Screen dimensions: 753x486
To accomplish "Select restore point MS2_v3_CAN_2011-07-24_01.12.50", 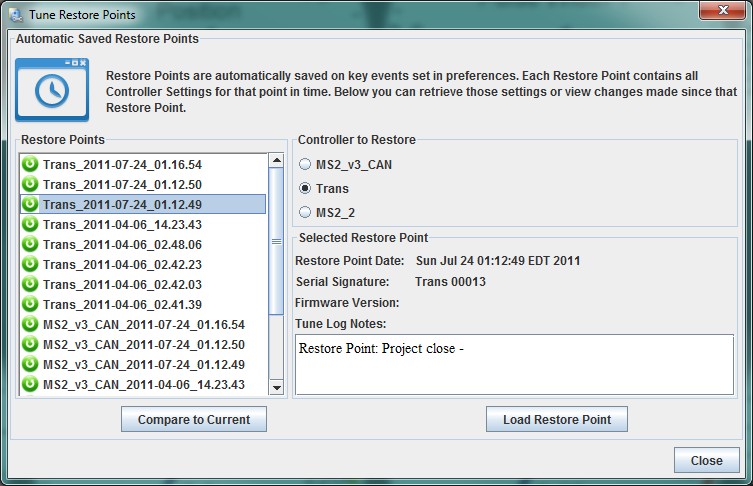I will 143,344.
